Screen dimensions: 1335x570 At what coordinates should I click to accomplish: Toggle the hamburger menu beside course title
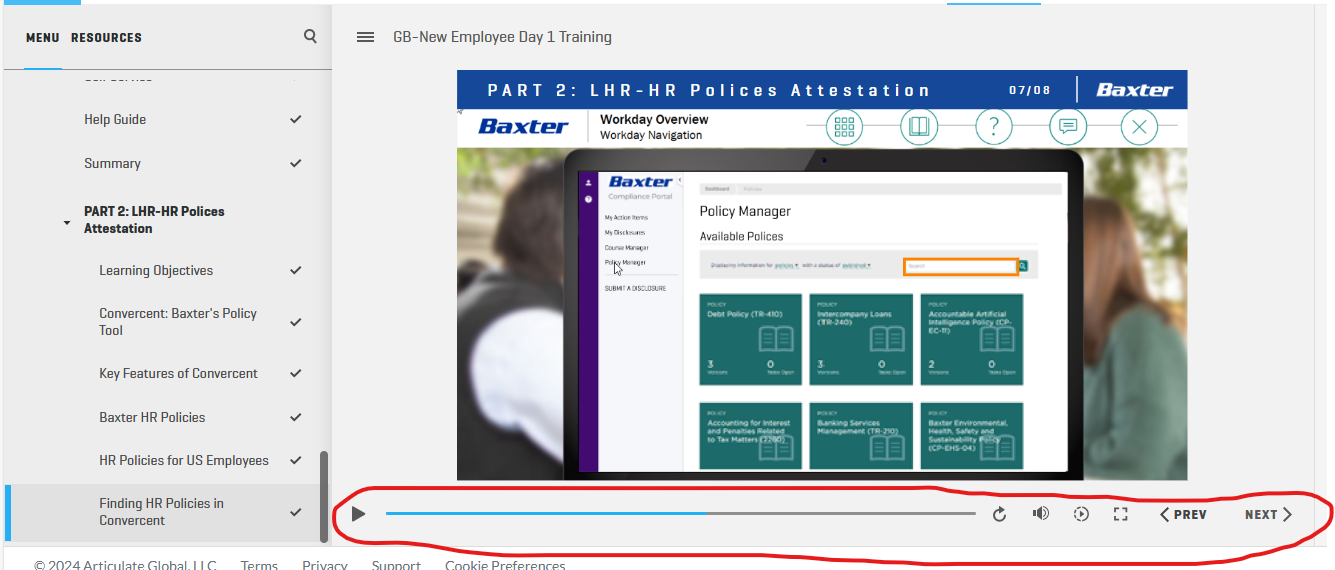pyautogui.click(x=366, y=37)
